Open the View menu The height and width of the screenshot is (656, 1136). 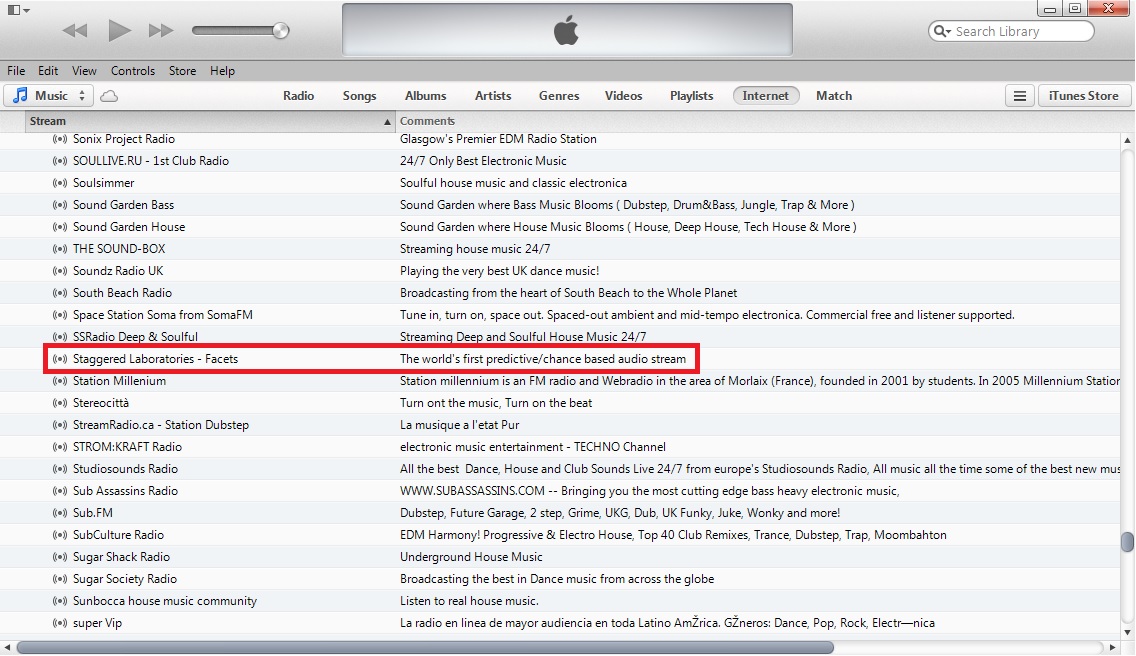pyautogui.click(x=84, y=71)
